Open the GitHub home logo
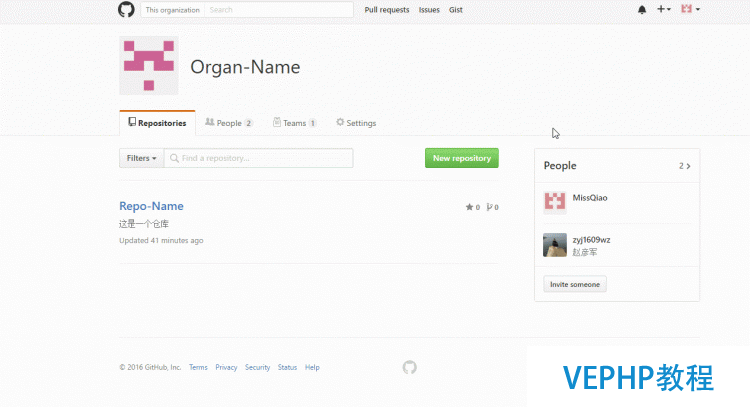 pos(126,10)
